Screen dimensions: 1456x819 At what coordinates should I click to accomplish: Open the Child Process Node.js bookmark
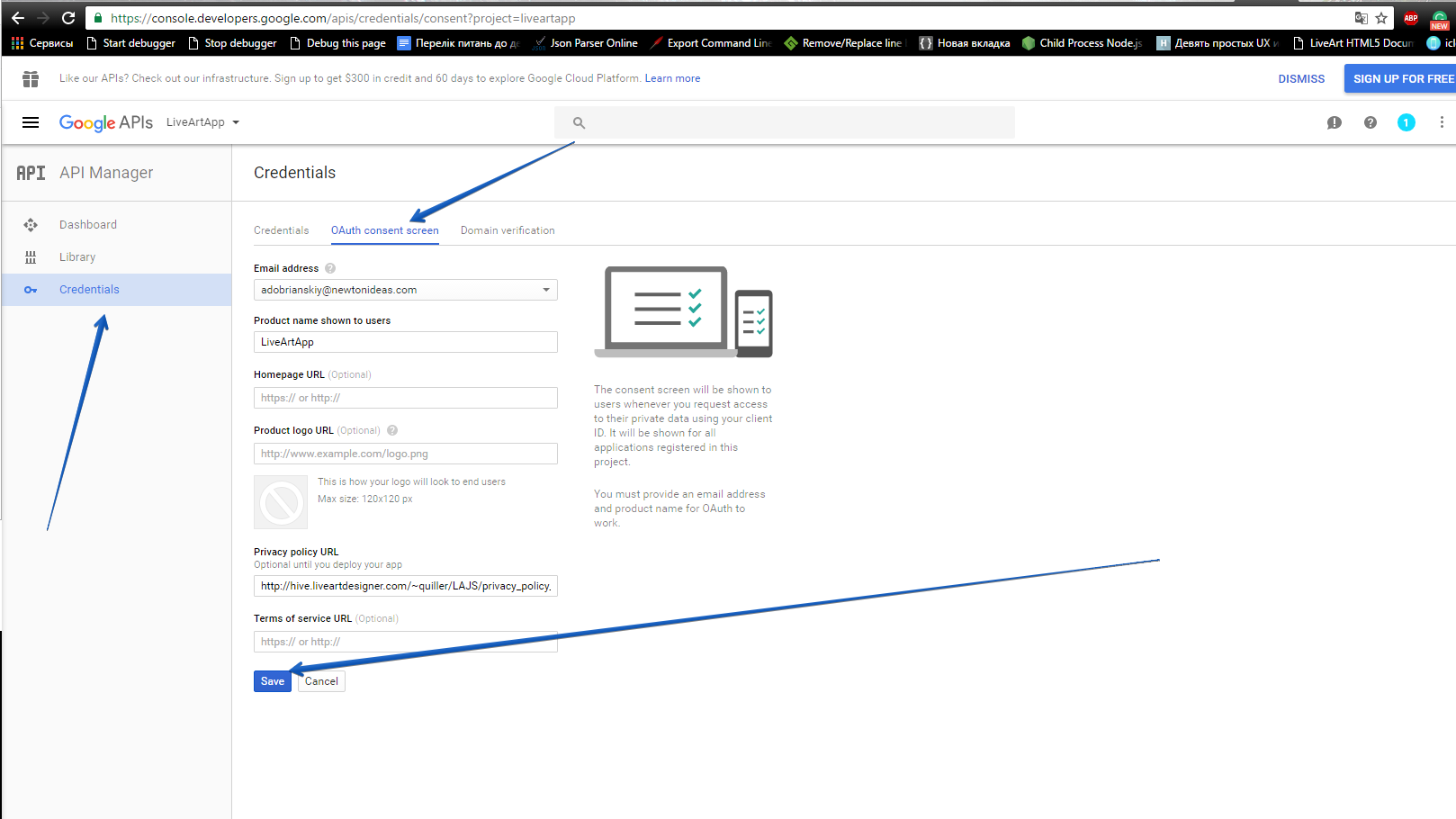[1083, 43]
